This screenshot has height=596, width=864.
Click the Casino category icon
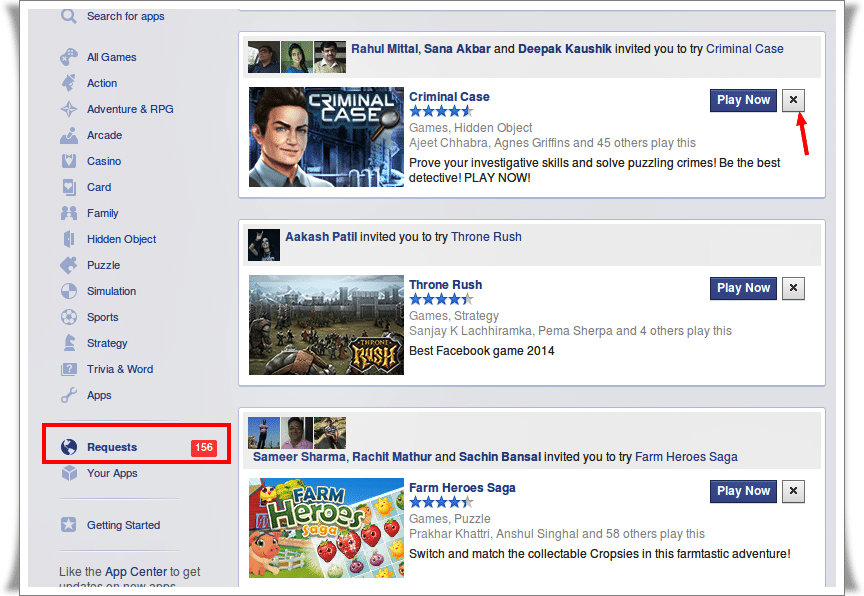click(x=69, y=161)
